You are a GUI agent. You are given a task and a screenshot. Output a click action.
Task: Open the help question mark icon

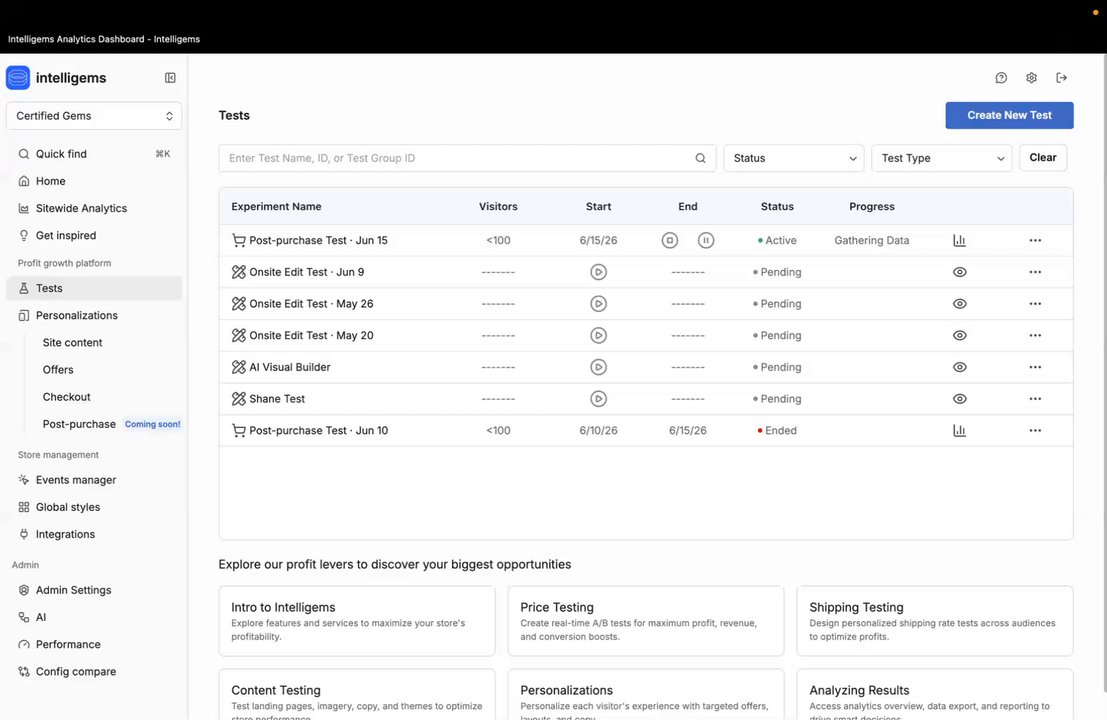pos(1001,78)
